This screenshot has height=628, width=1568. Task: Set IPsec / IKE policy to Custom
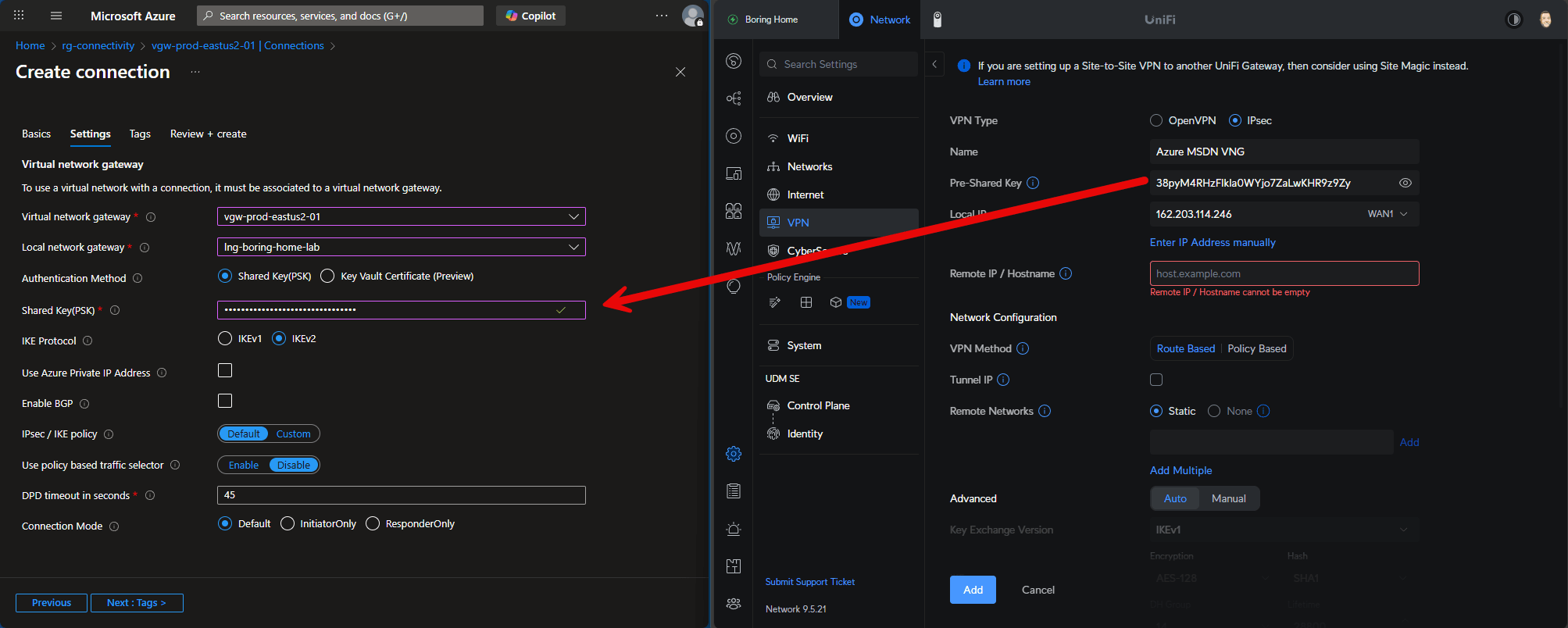click(293, 434)
